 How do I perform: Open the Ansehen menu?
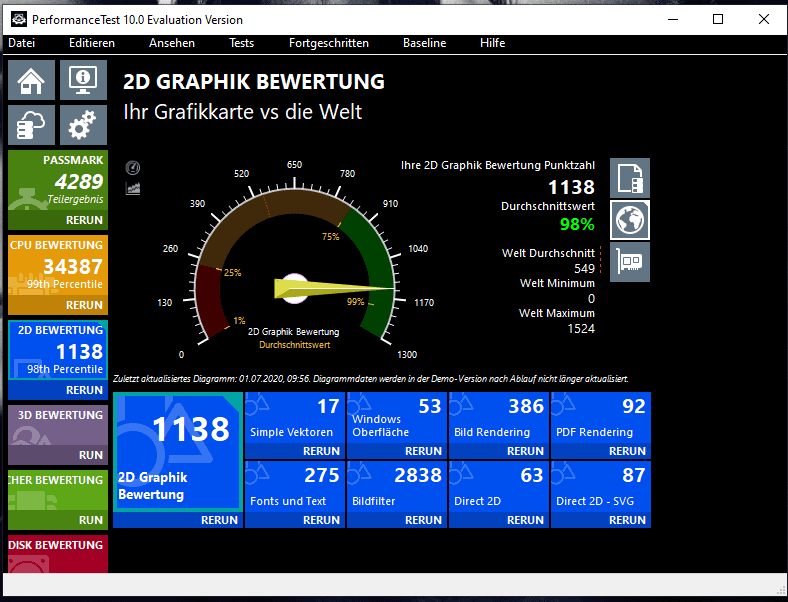point(172,43)
